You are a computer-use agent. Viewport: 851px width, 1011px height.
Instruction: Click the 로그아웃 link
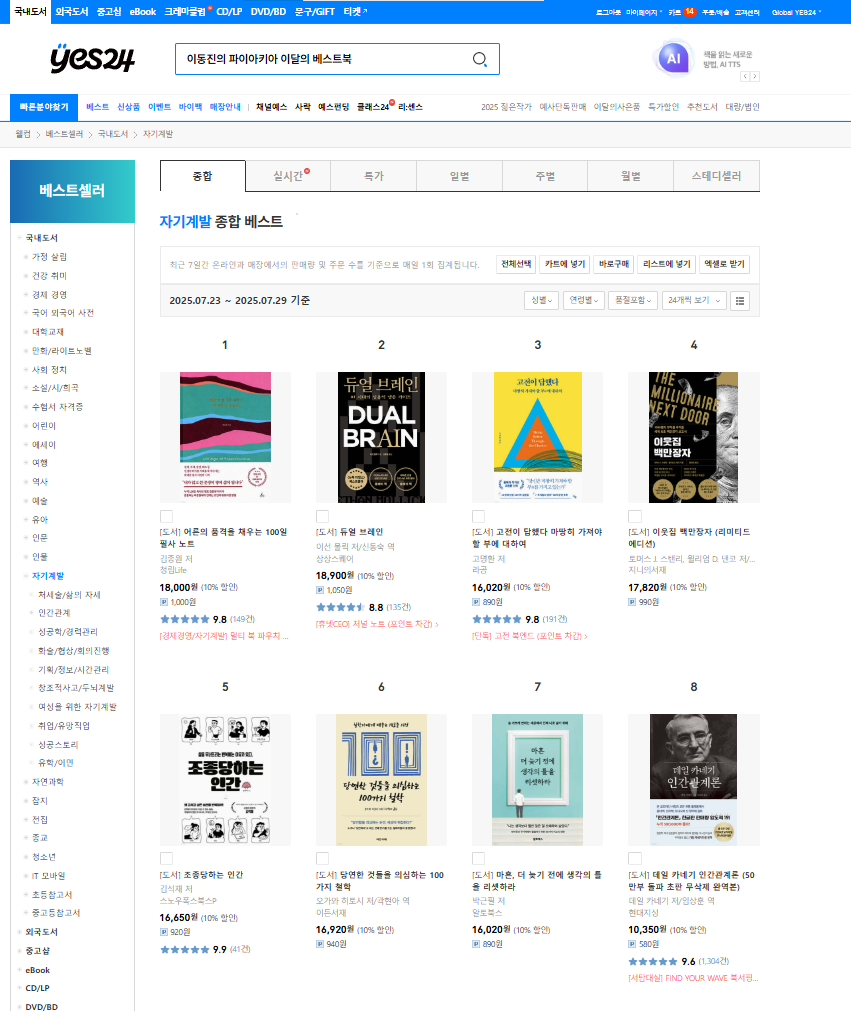[x=608, y=12]
